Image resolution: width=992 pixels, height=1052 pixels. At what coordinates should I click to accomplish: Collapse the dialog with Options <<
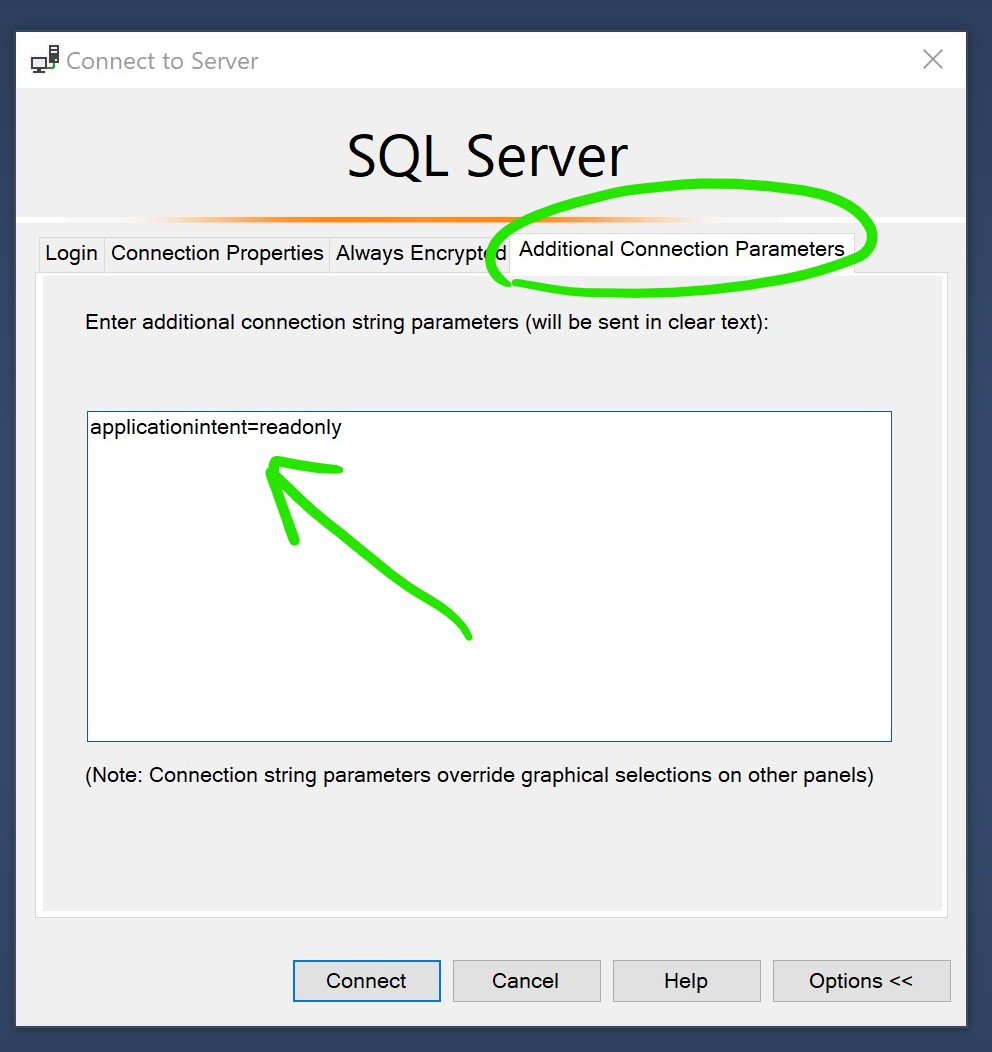click(861, 981)
